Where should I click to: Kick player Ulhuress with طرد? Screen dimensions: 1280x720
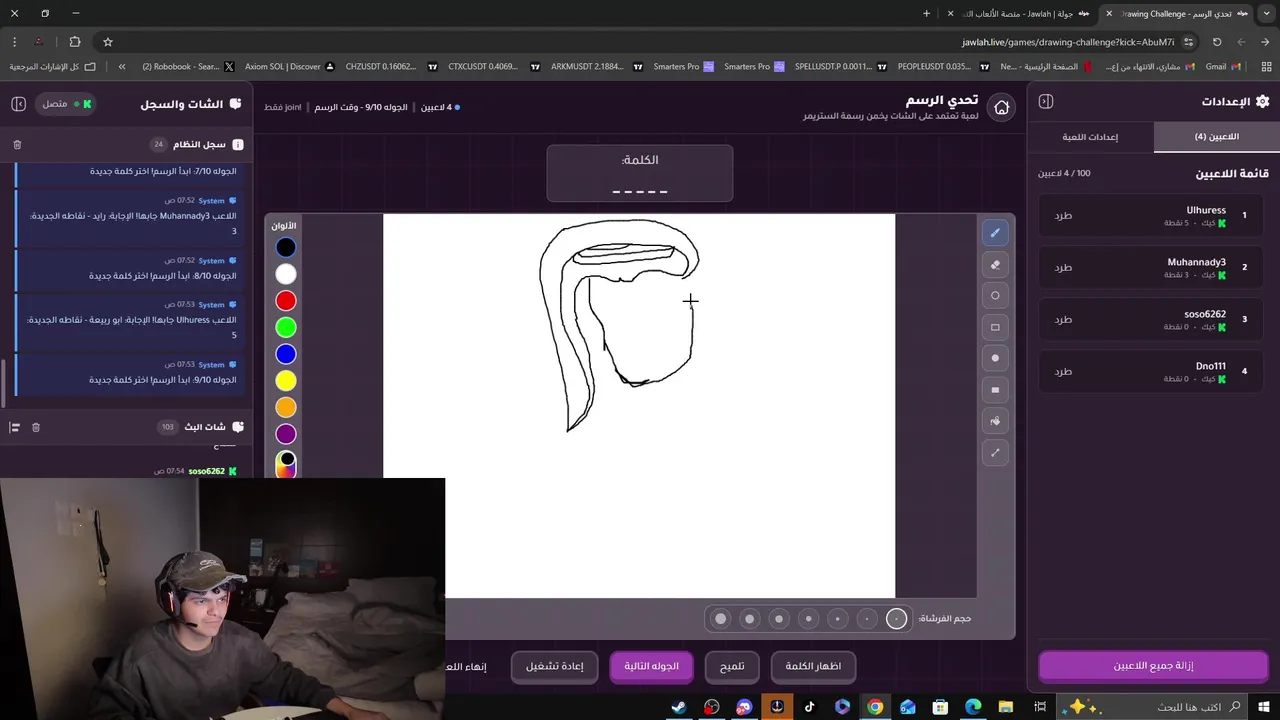1063,215
